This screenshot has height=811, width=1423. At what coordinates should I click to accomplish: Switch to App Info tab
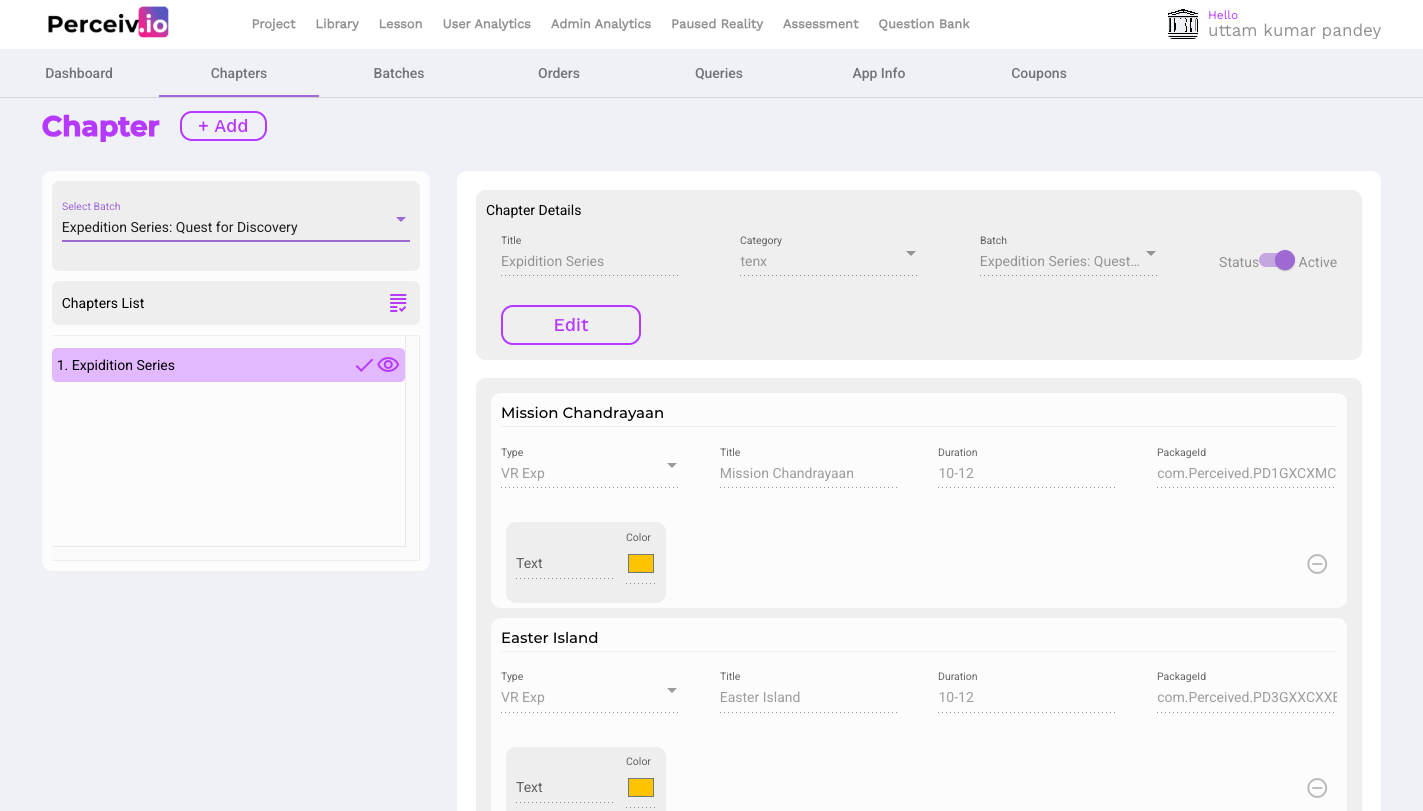[x=879, y=73]
